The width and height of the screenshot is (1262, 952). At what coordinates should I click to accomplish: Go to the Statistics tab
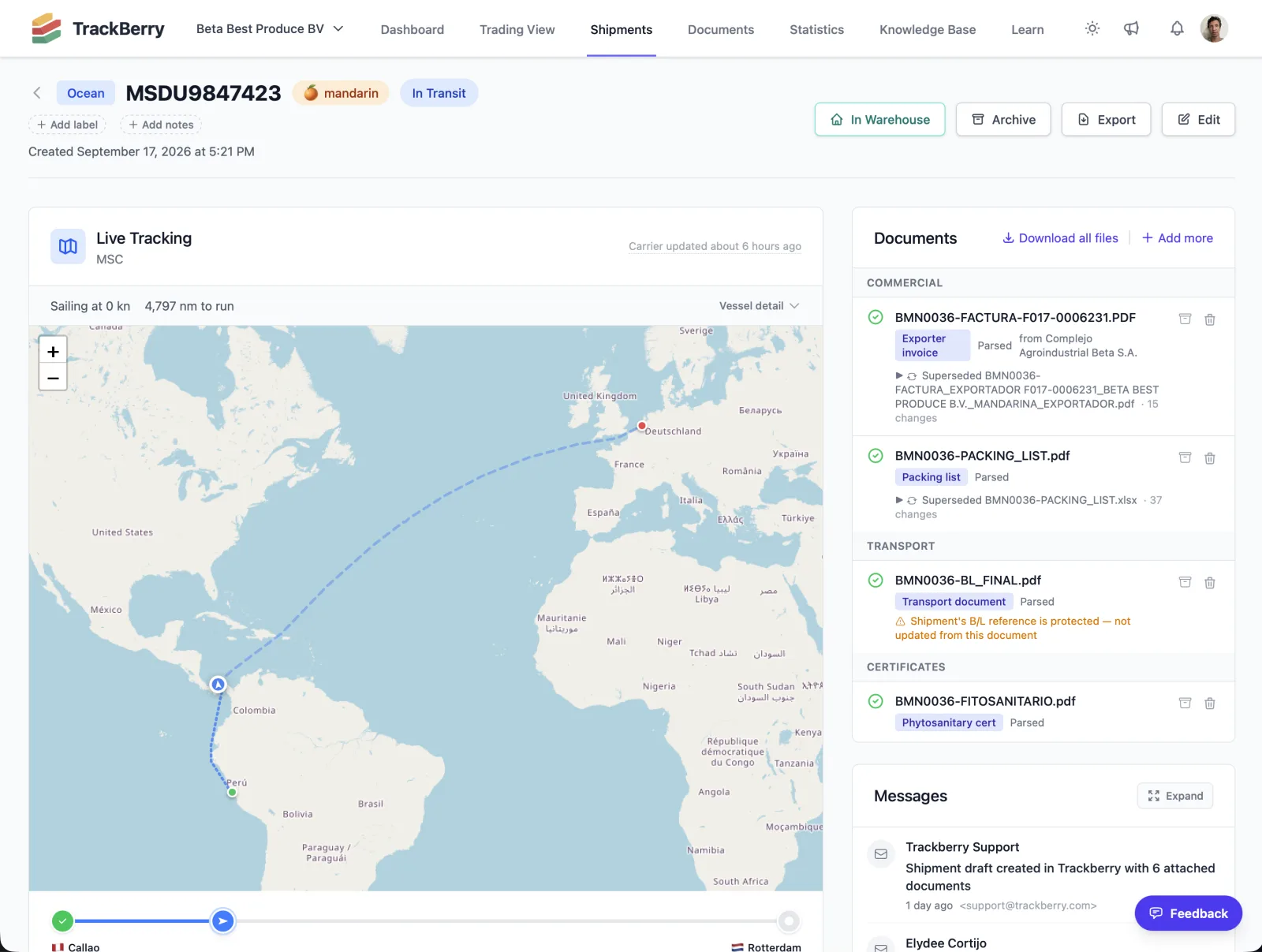click(817, 29)
